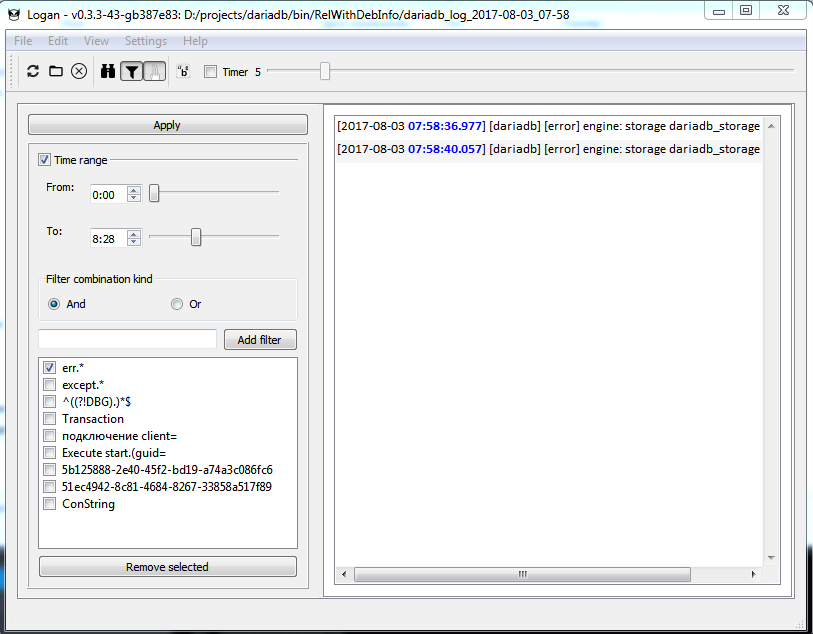Viewport: 813px width, 634px height.
Task: Minimize the Logan window
Action: click(719, 10)
